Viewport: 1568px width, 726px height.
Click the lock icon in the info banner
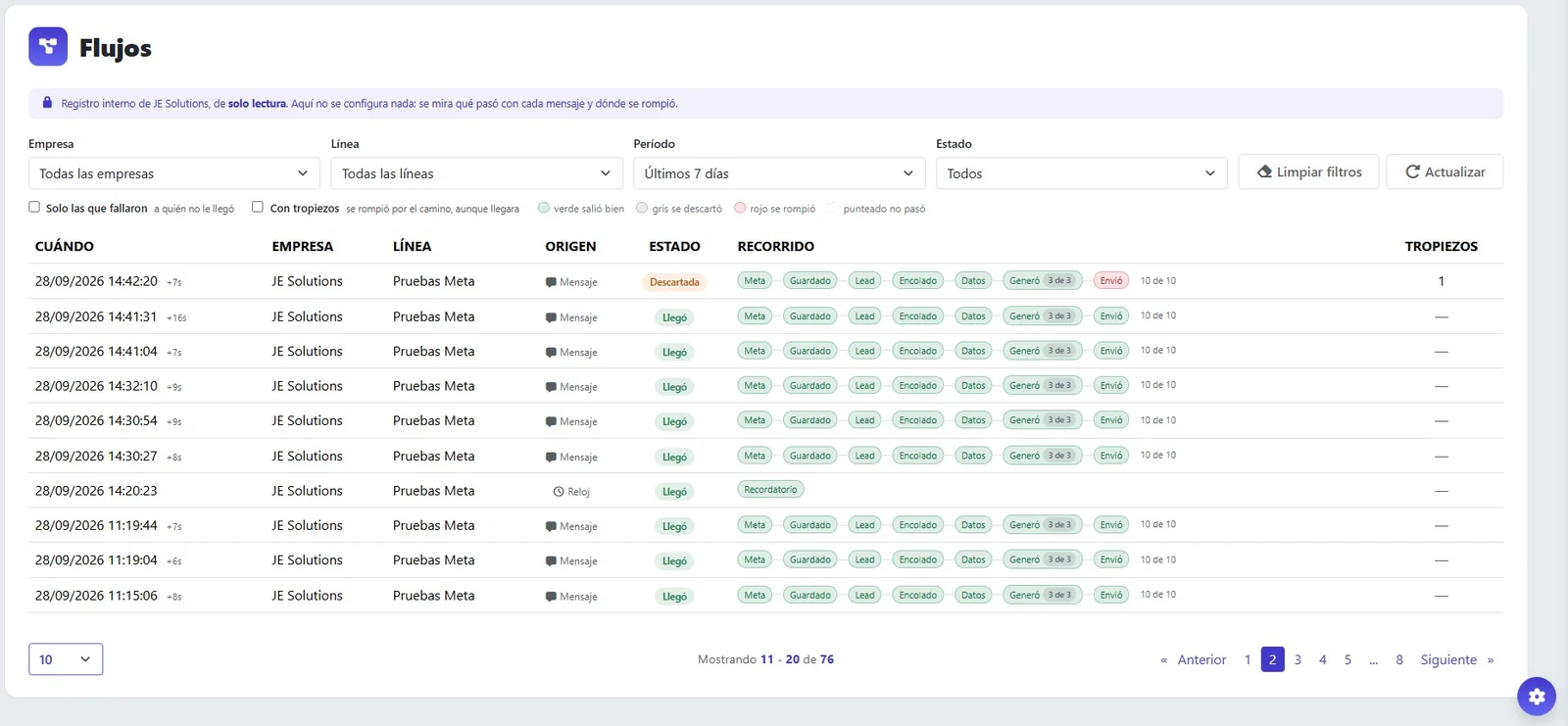tap(47, 103)
